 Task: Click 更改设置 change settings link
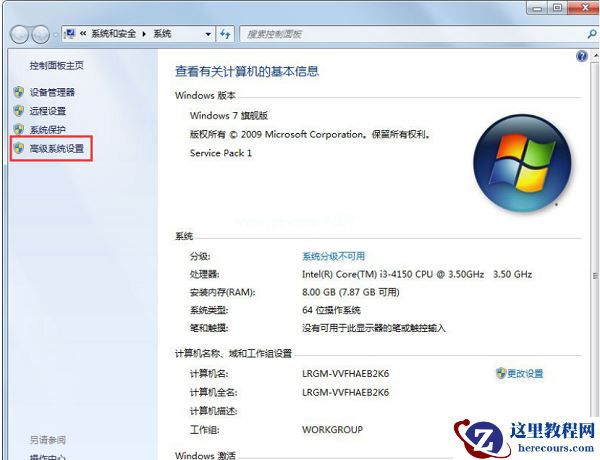tap(525, 374)
